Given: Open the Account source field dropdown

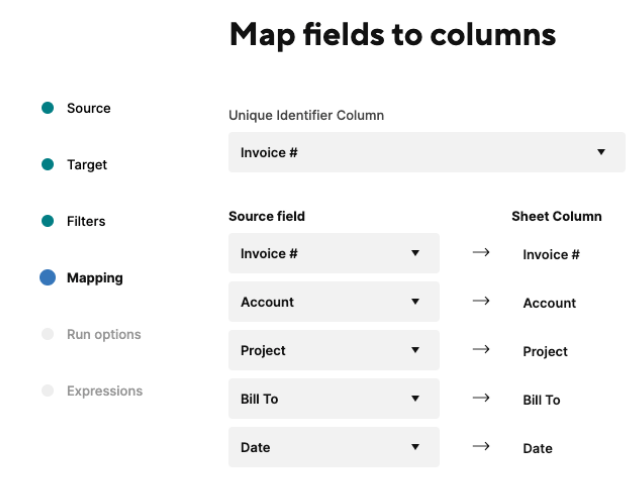Looking at the screenshot, I should tap(415, 302).
